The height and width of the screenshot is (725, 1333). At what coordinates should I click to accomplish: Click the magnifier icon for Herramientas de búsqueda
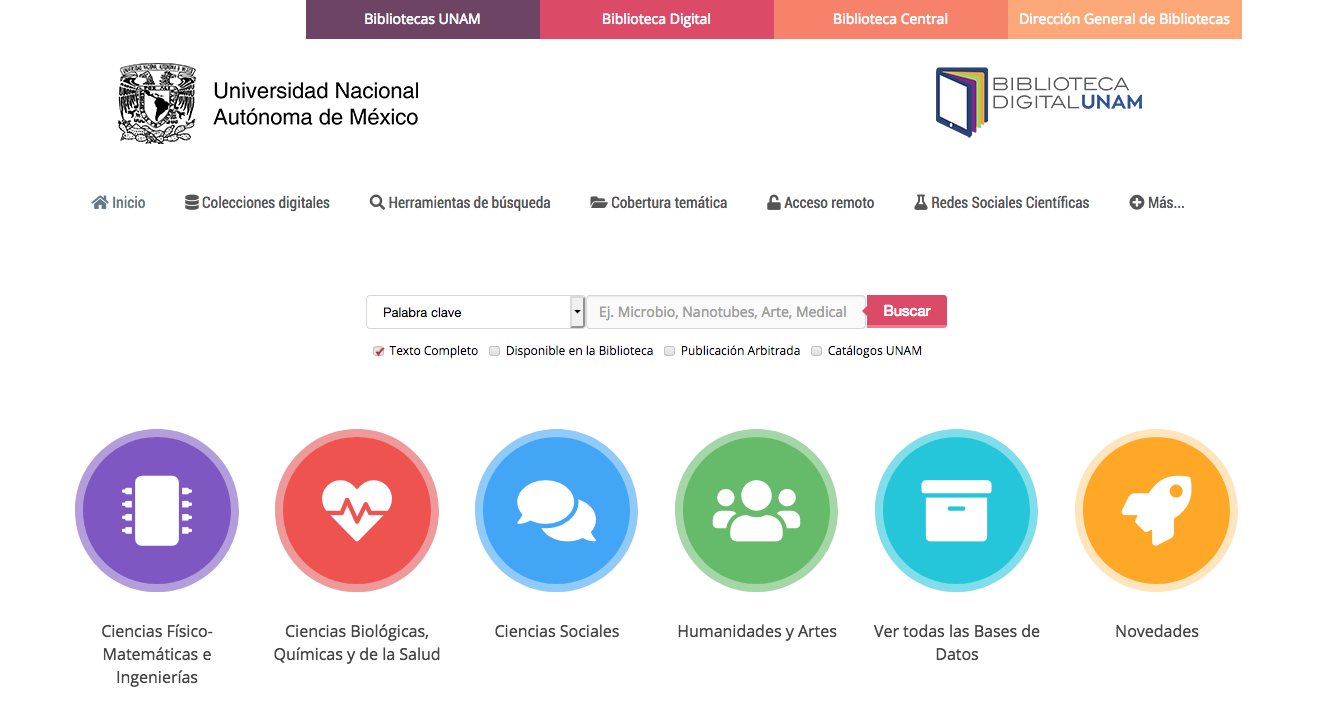click(377, 203)
